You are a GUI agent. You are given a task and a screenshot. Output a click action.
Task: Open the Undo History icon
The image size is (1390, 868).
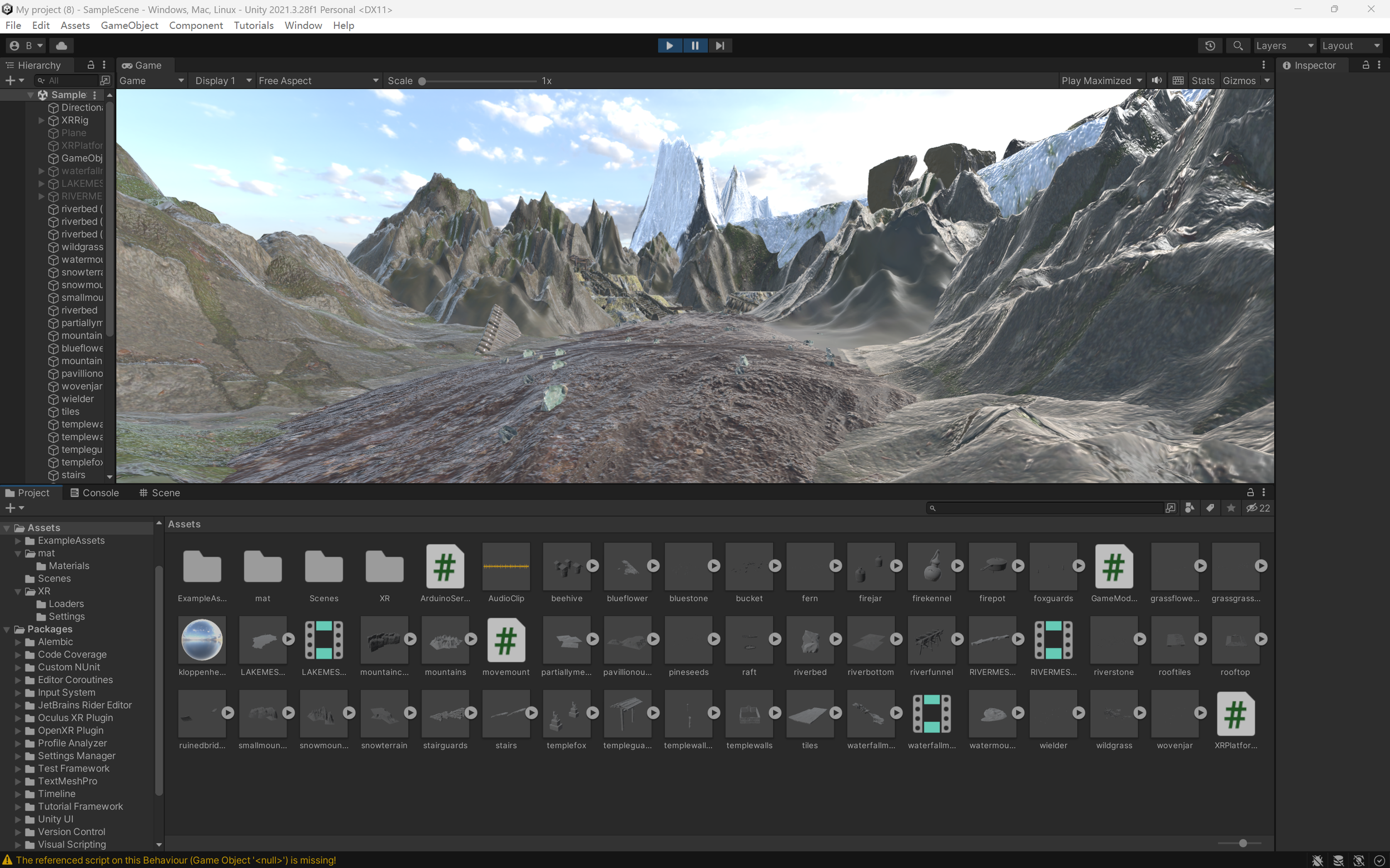[x=1210, y=46]
